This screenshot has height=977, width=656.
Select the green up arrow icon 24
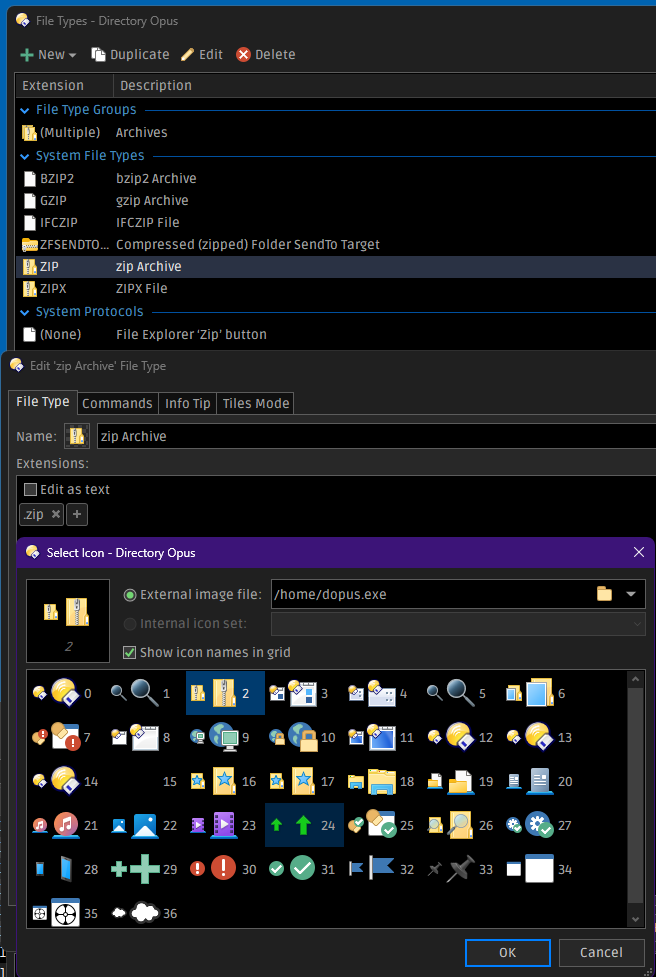[x=305, y=825]
